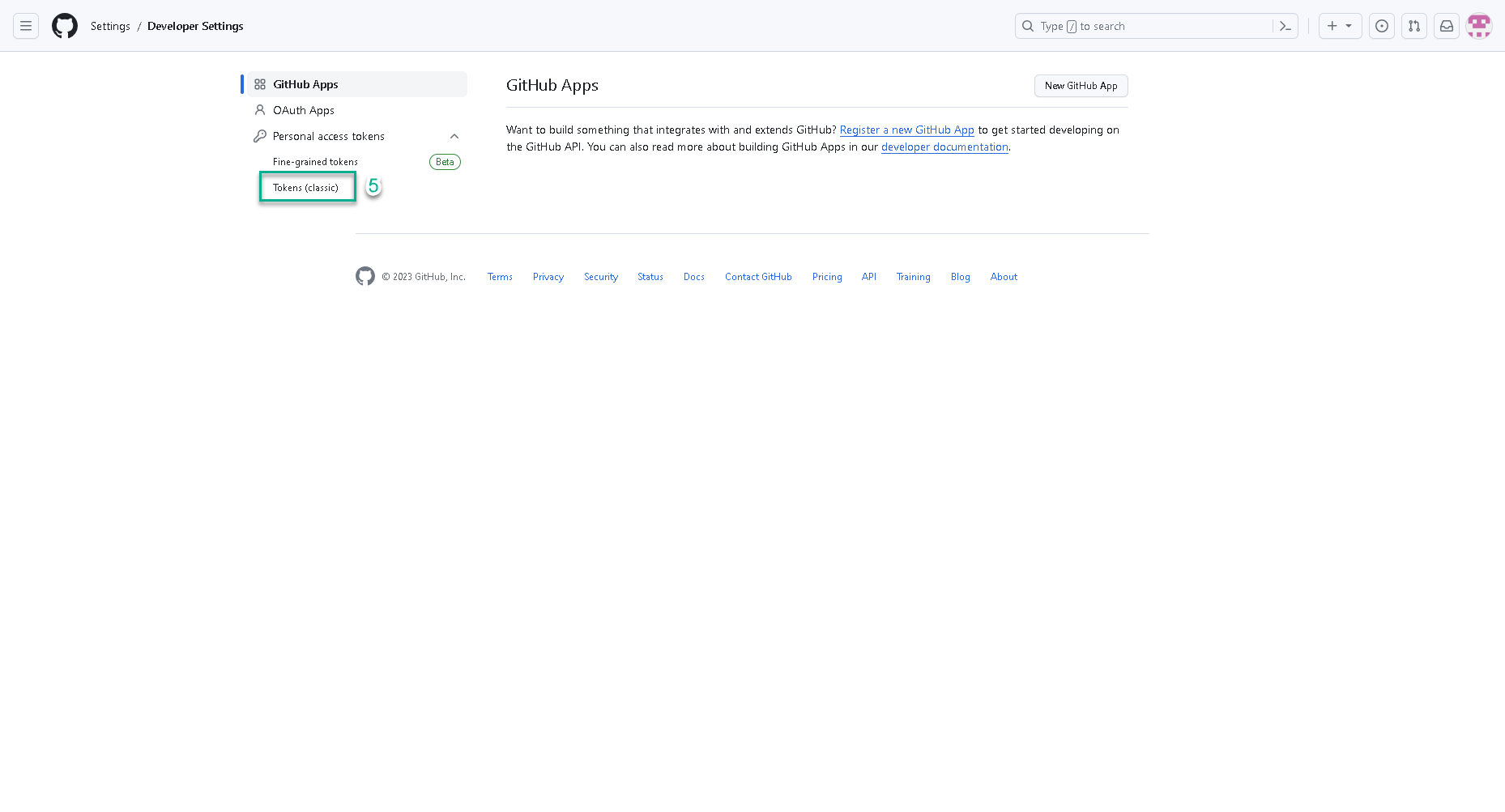1505x812 pixels.
Task: Switch to OAuth Apps section
Action: [303, 110]
